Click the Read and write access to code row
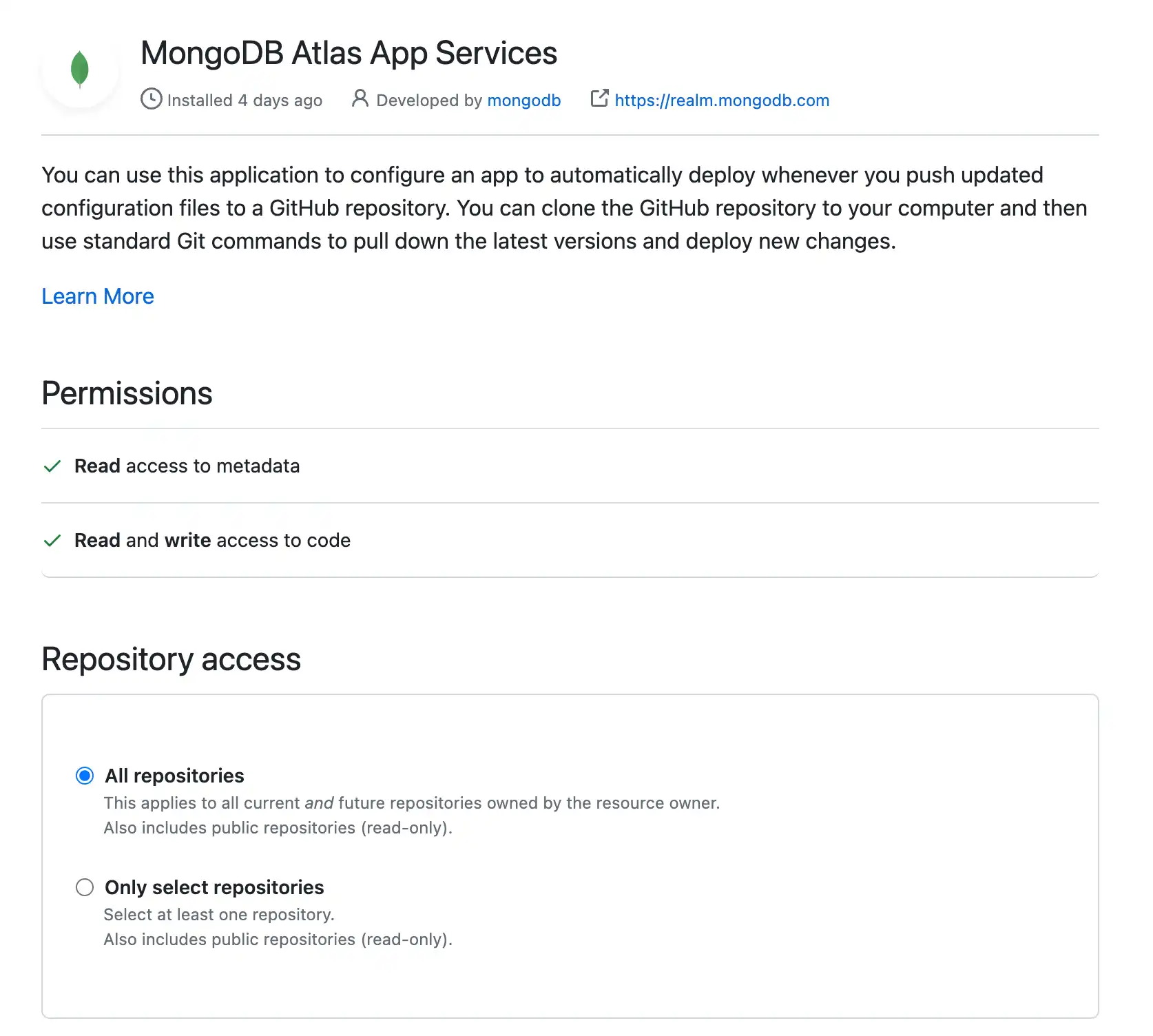The width and height of the screenshot is (1153, 1036). [212, 541]
